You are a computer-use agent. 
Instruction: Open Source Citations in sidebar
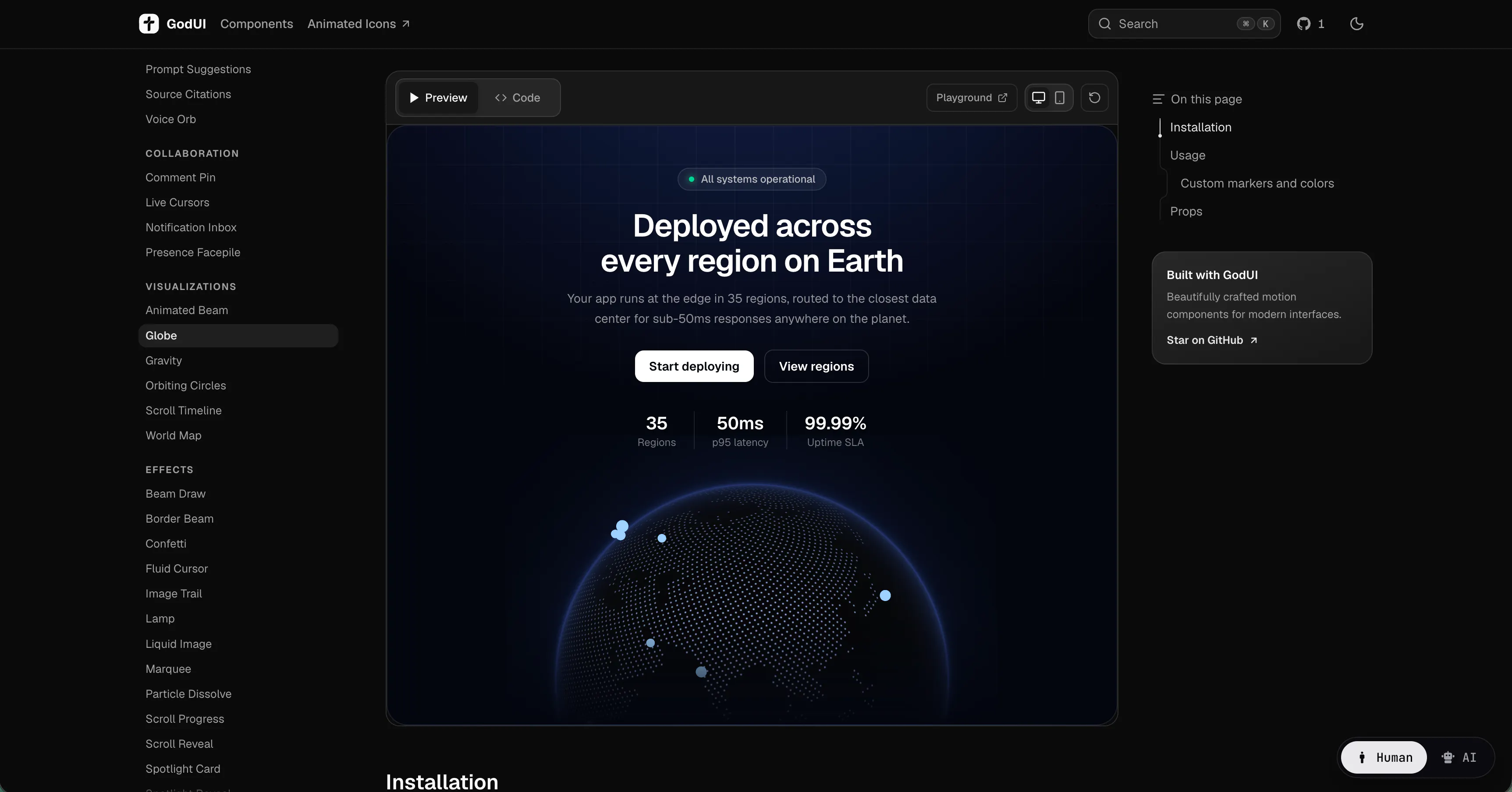coord(188,94)
